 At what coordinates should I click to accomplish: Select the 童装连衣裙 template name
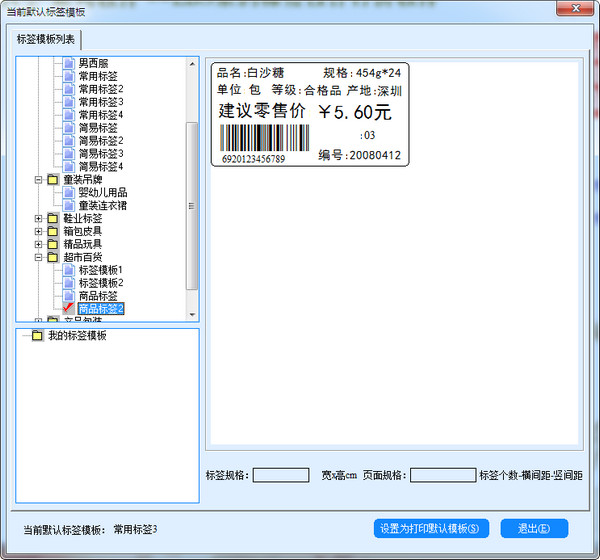coord(103,205)
